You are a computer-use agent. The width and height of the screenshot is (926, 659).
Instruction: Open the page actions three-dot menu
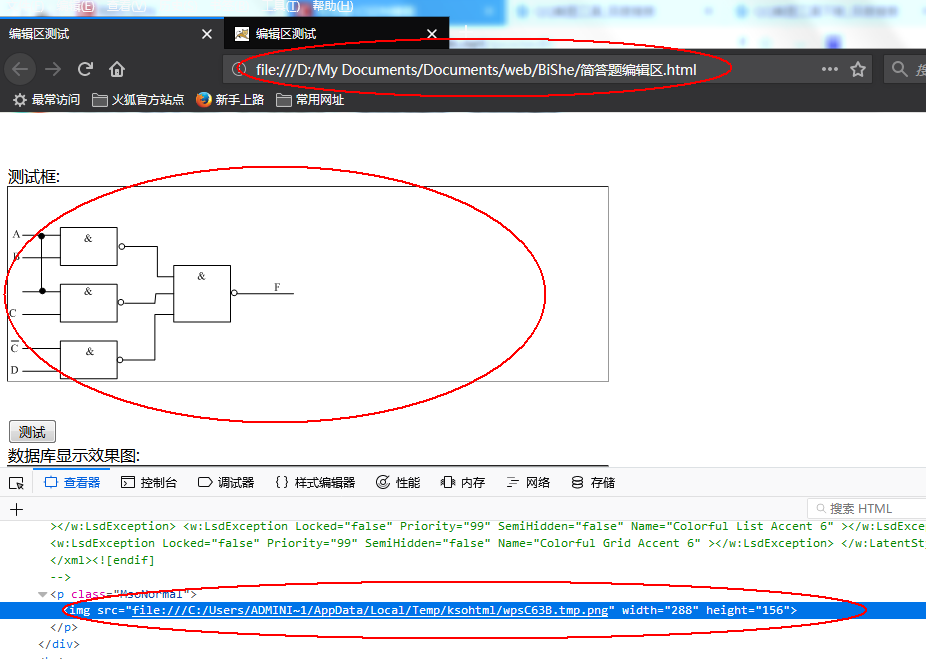830,69
